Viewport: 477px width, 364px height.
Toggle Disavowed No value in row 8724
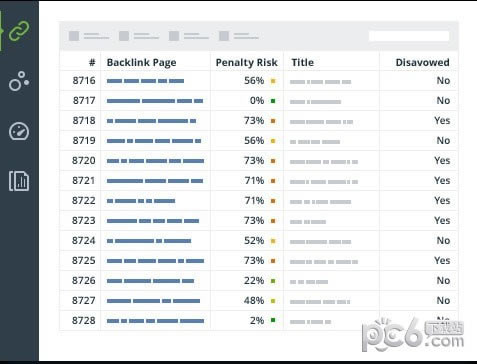(443, 240)
